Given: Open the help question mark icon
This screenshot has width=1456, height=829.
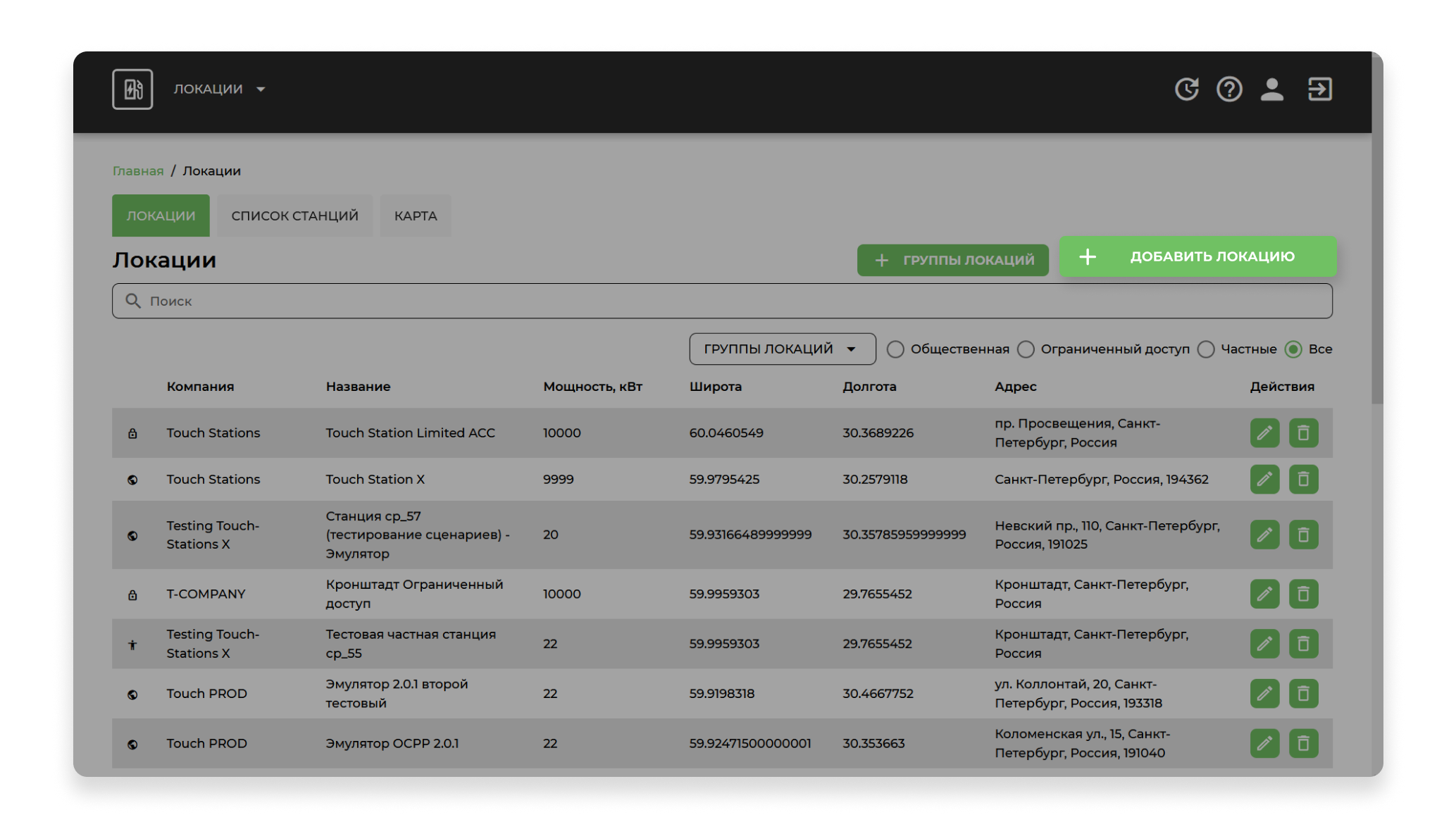Looking at the screenshot, I should 1229,89.
